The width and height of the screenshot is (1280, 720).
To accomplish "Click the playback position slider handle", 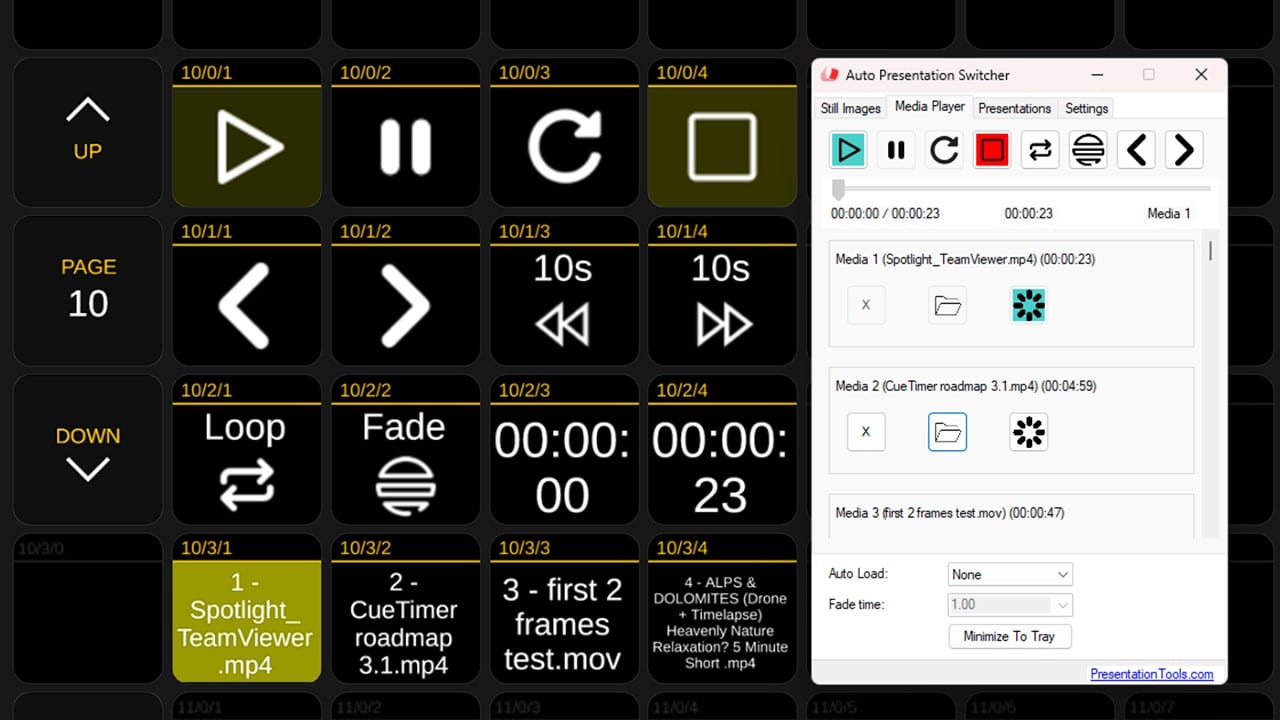I will tap(838, 189).
